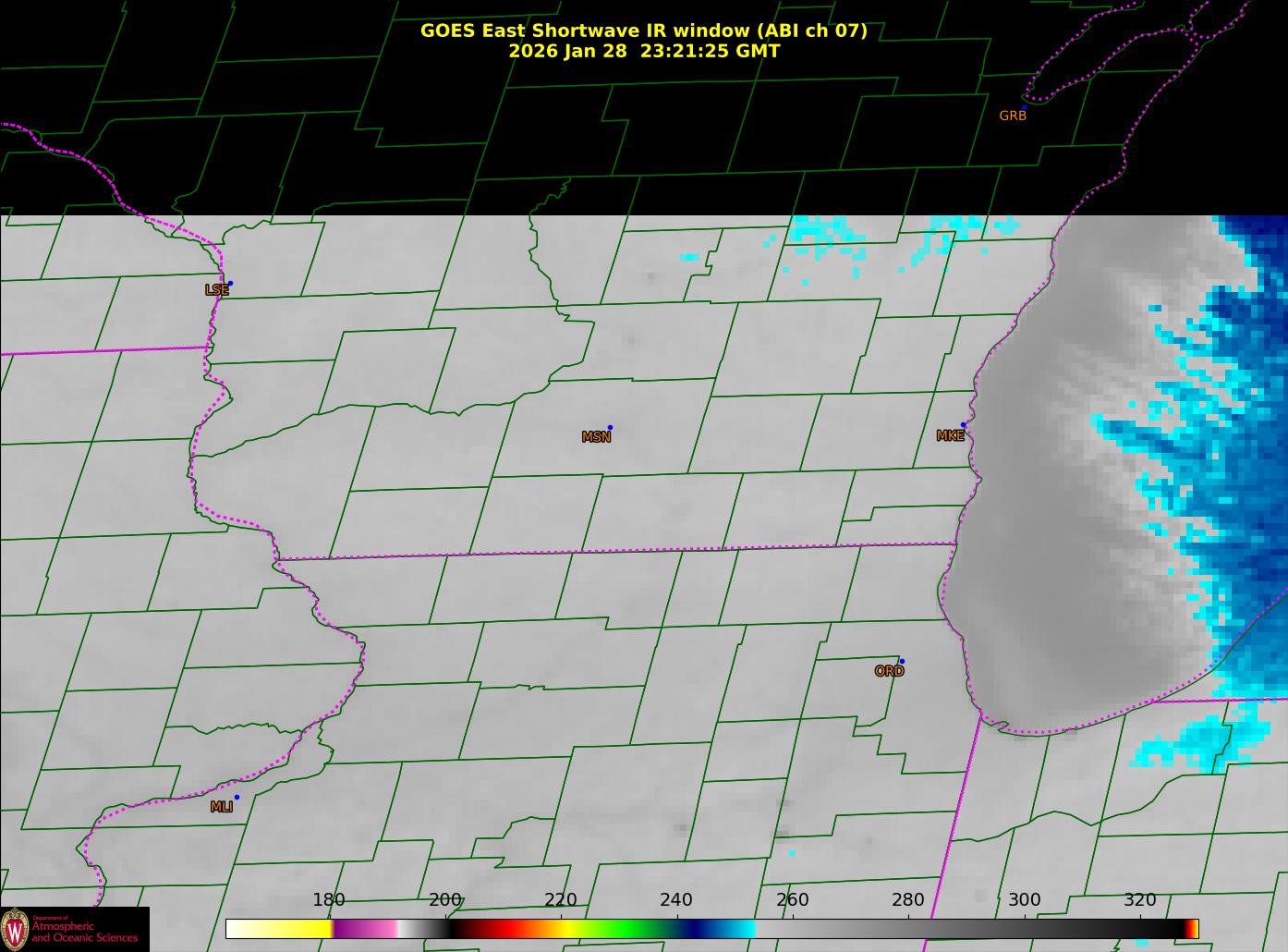Image resolution: width=1288 pixels, height=952 pixels.
Task: Click the LSE station marker dot
Action: point(230,284)
